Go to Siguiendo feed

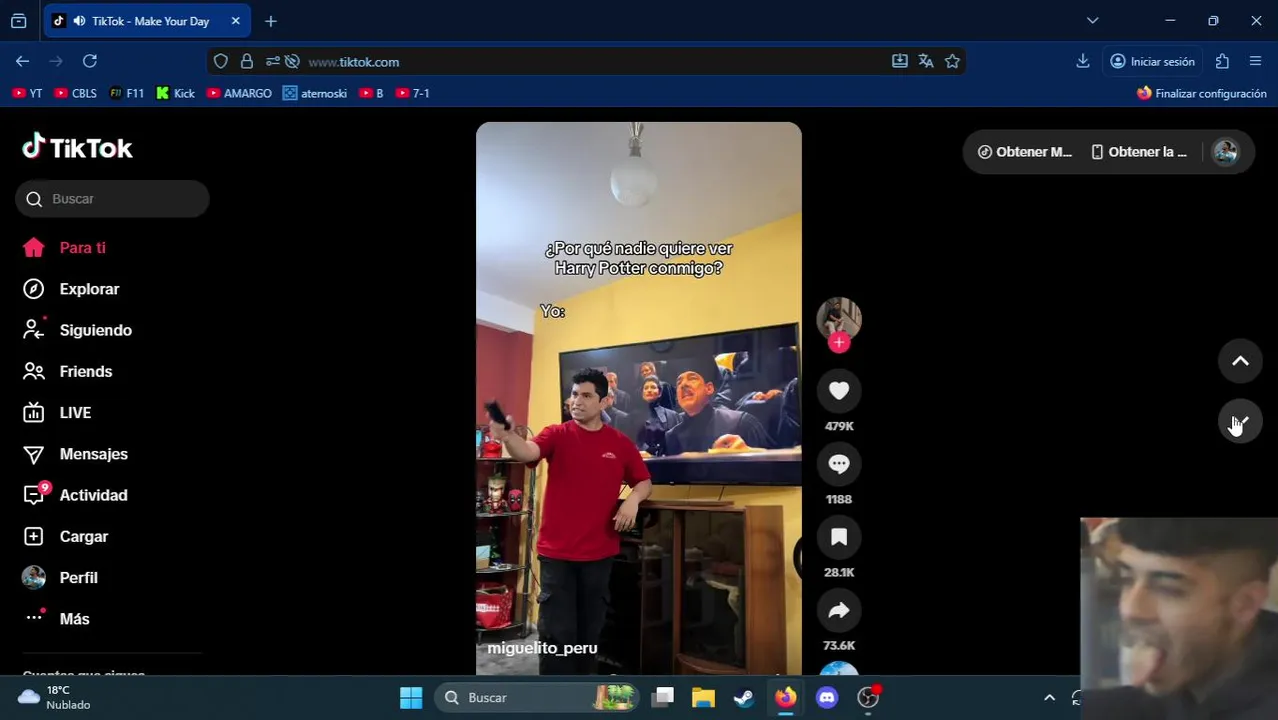(95, 330)
